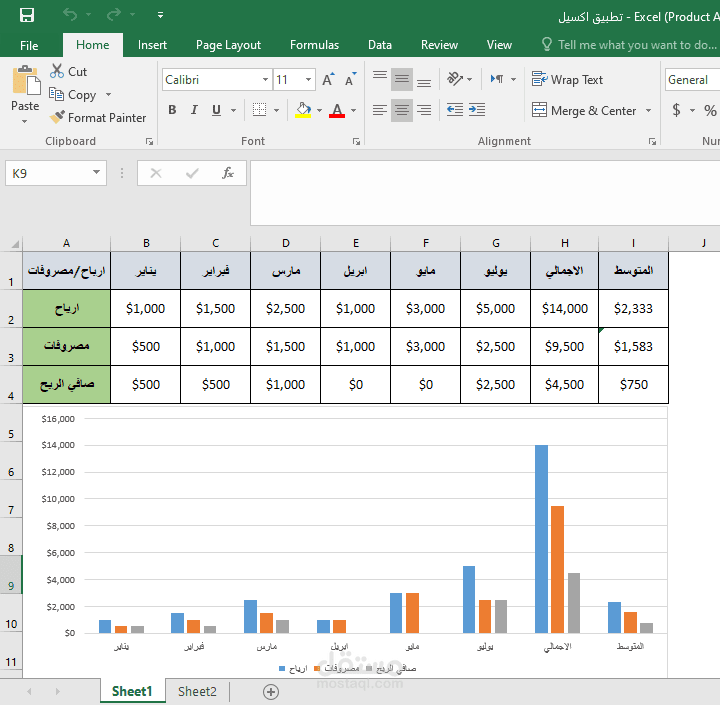Click the Orientation text angle icon
Screen dimensions: 720x705
click(x=455, y=79)
